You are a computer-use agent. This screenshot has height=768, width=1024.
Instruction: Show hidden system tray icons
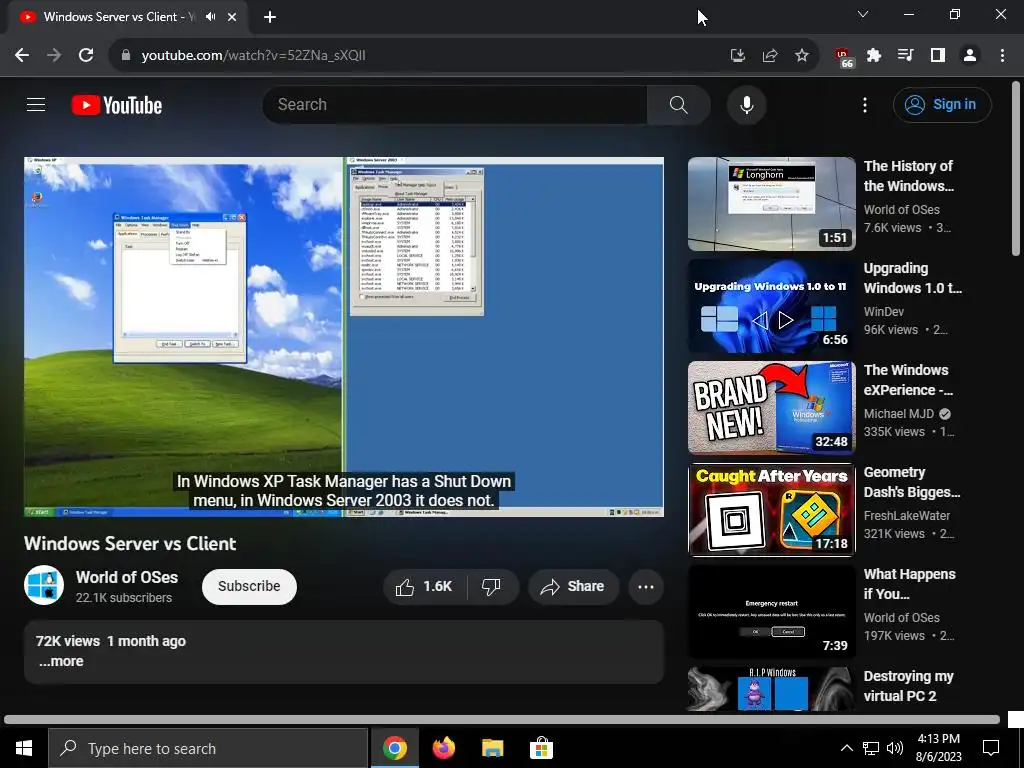click(x=846, y=748)
